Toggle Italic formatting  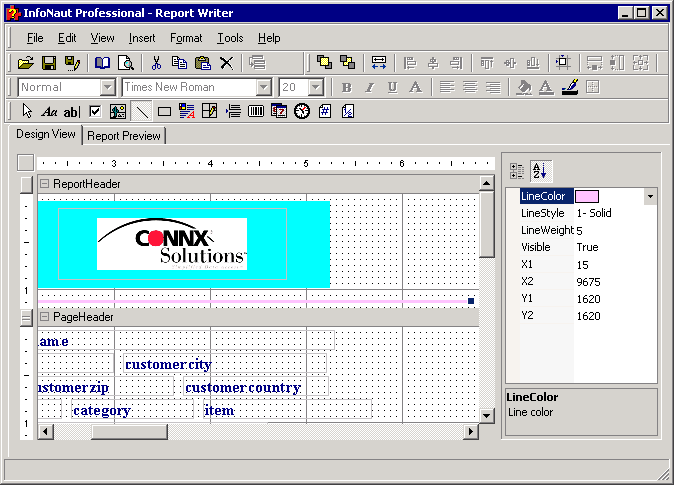[x=369, y=88]
